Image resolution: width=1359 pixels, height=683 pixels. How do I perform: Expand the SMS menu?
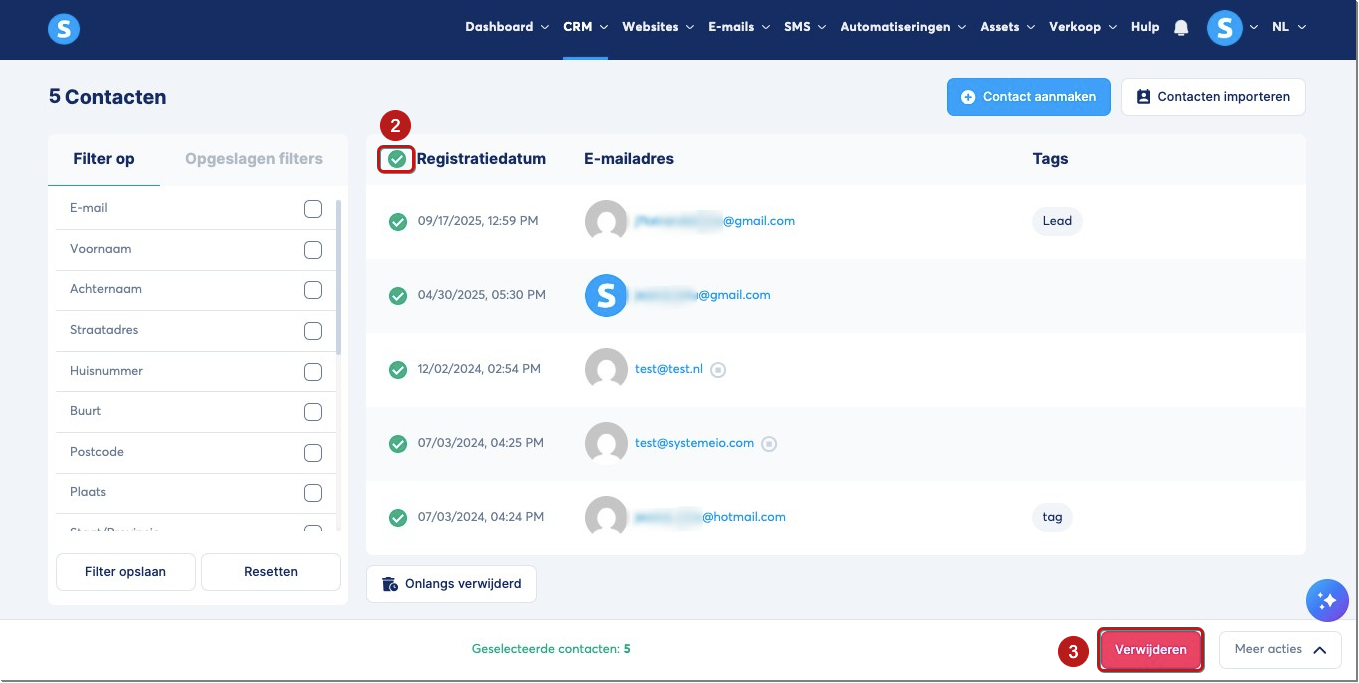click(x=805, y=28)
